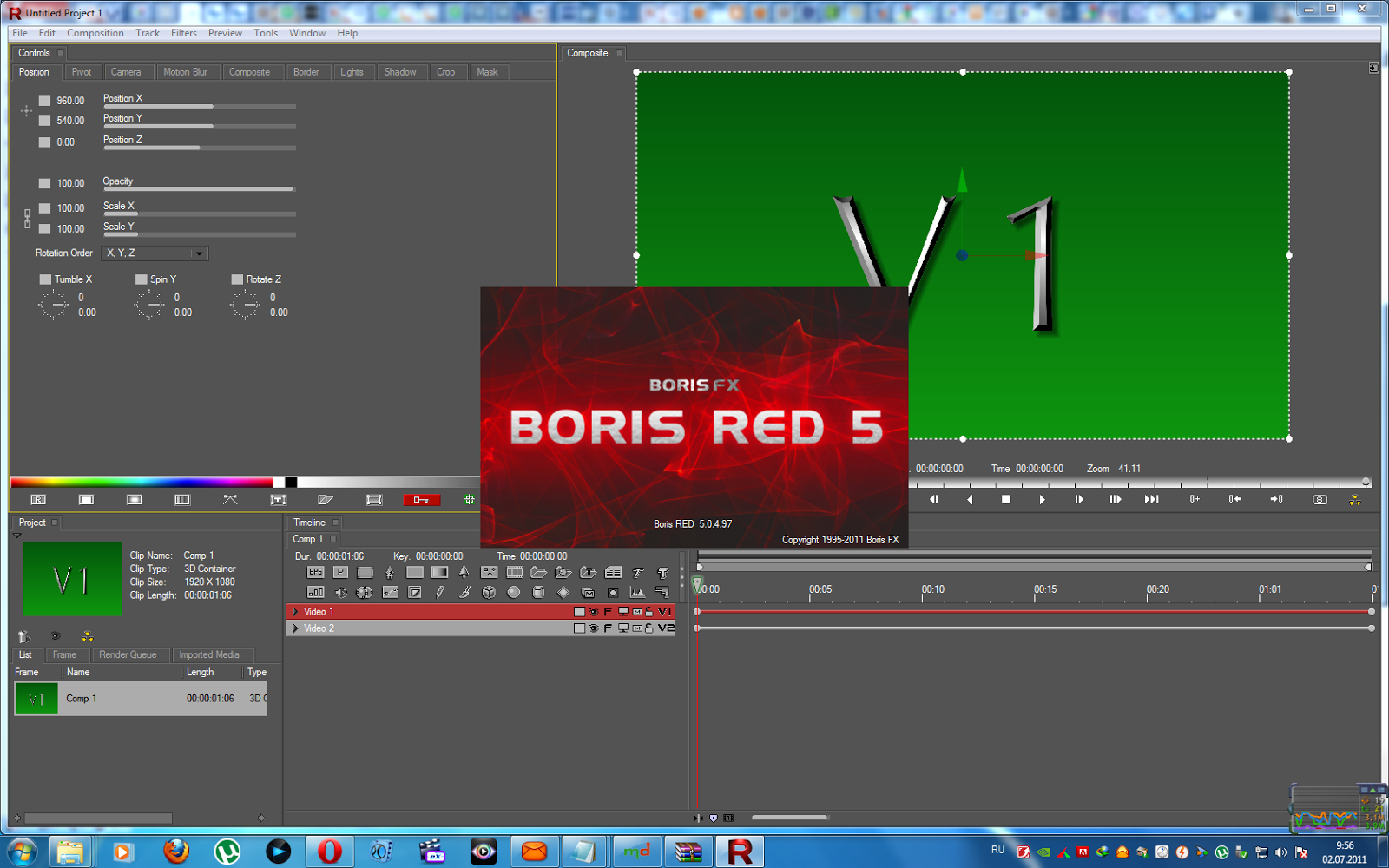The image size is (1389, 868).
Task: Jump to the end of the composition
Action: point(1151,500)
